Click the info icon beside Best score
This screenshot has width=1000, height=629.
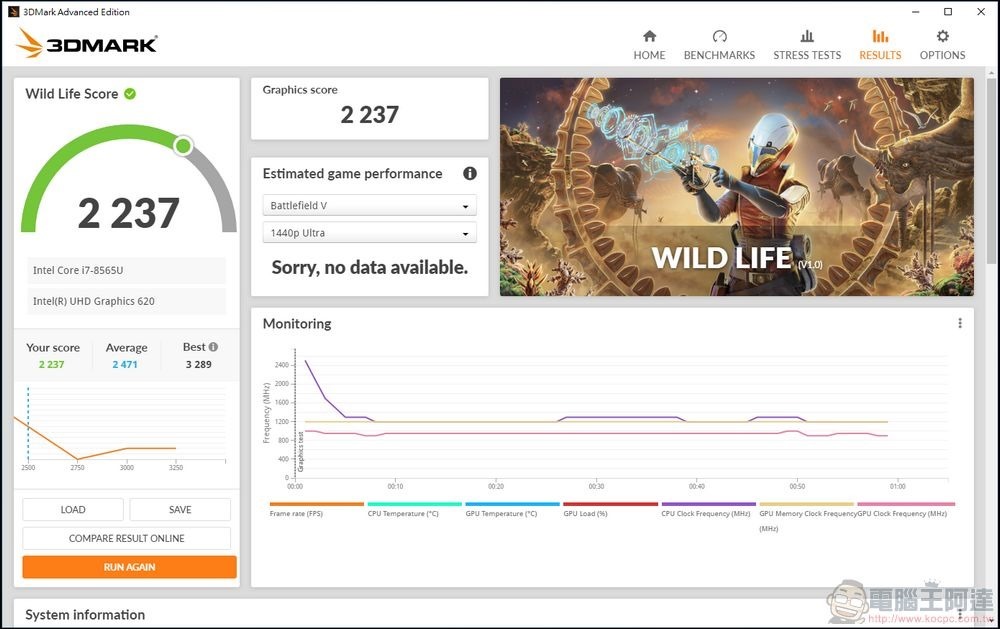coord(213,347)
